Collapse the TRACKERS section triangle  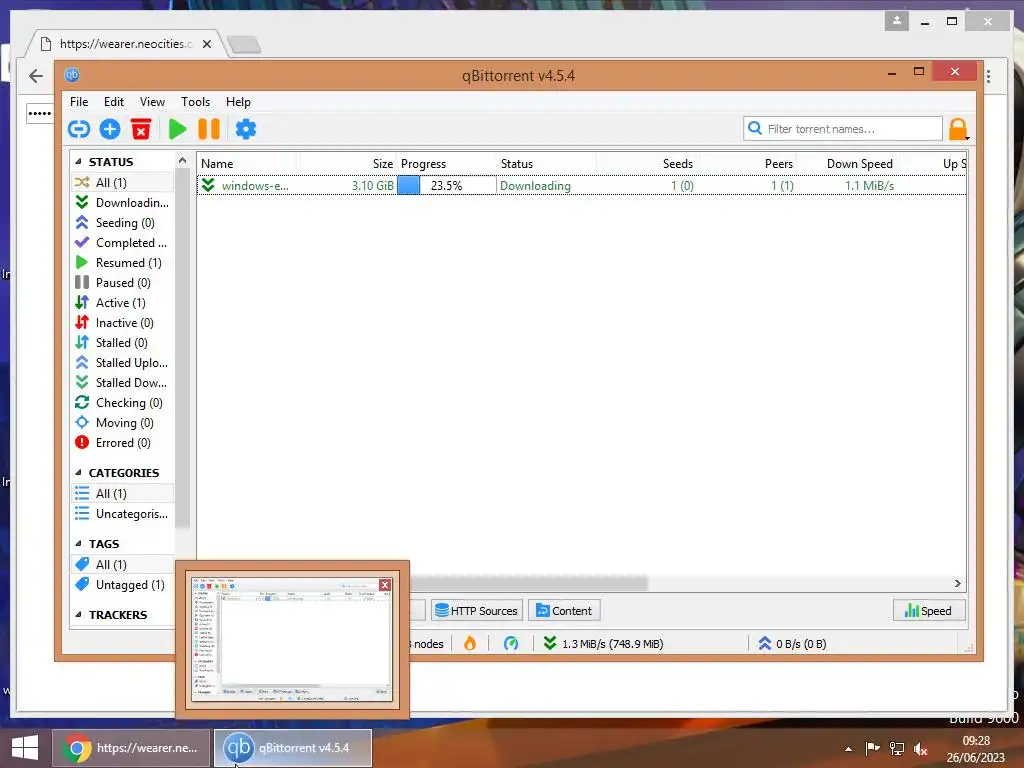coord(78,615)
